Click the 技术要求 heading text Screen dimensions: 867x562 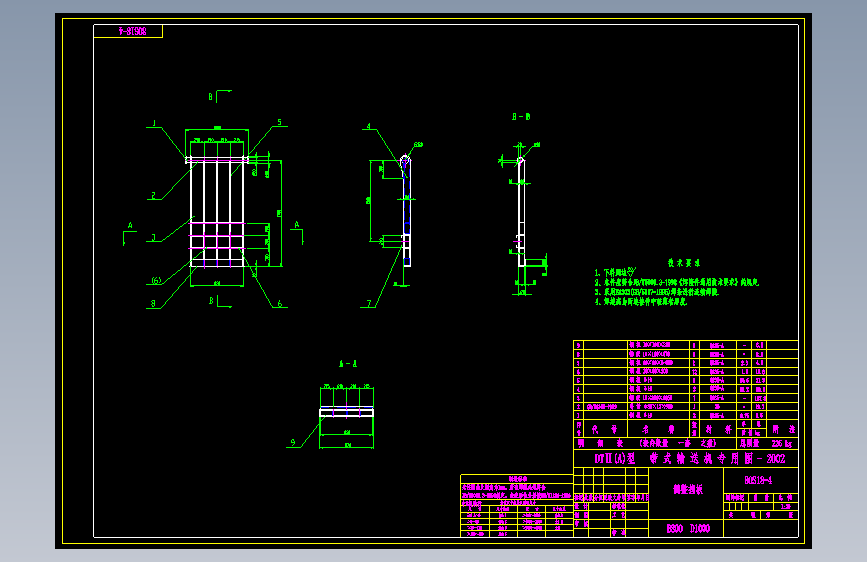(x=684, y=263)
